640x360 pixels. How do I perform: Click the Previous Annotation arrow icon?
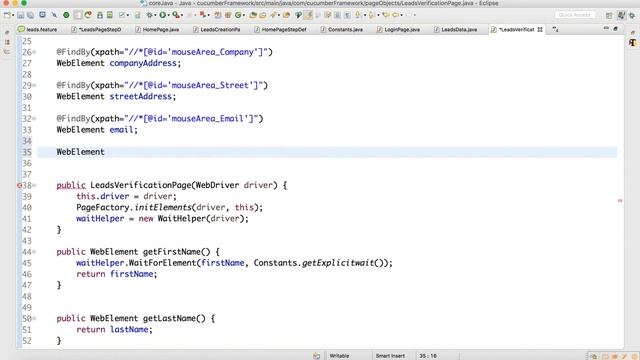click(x=371, y=15)
